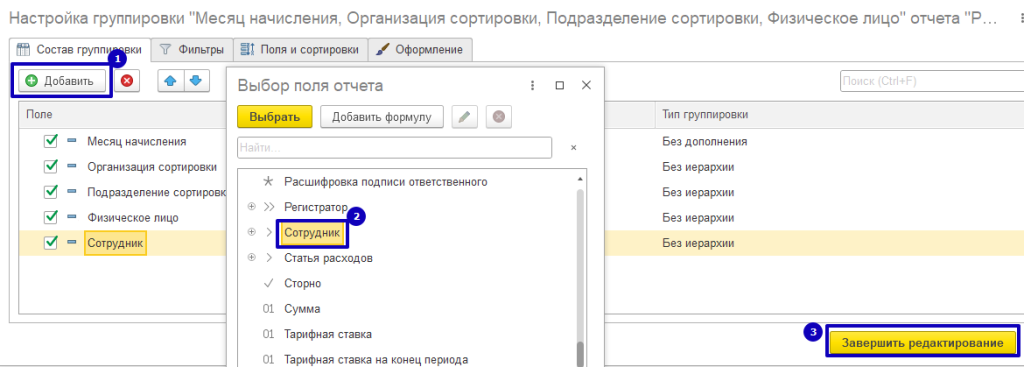1024x367 pixels.
Task: Select Статья расходов in the field list
Action: click(328, 258)
